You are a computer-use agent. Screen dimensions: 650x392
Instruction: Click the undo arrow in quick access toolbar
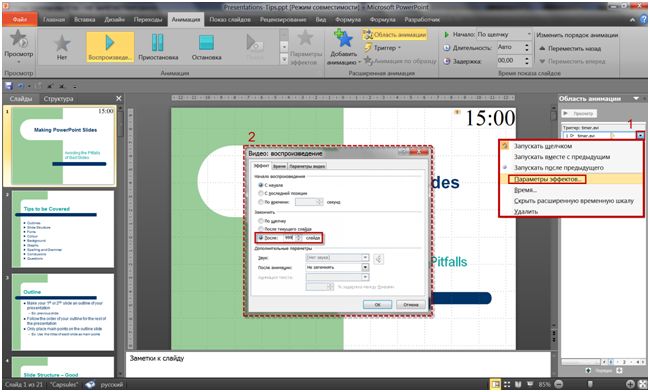(x=21, y=86)
